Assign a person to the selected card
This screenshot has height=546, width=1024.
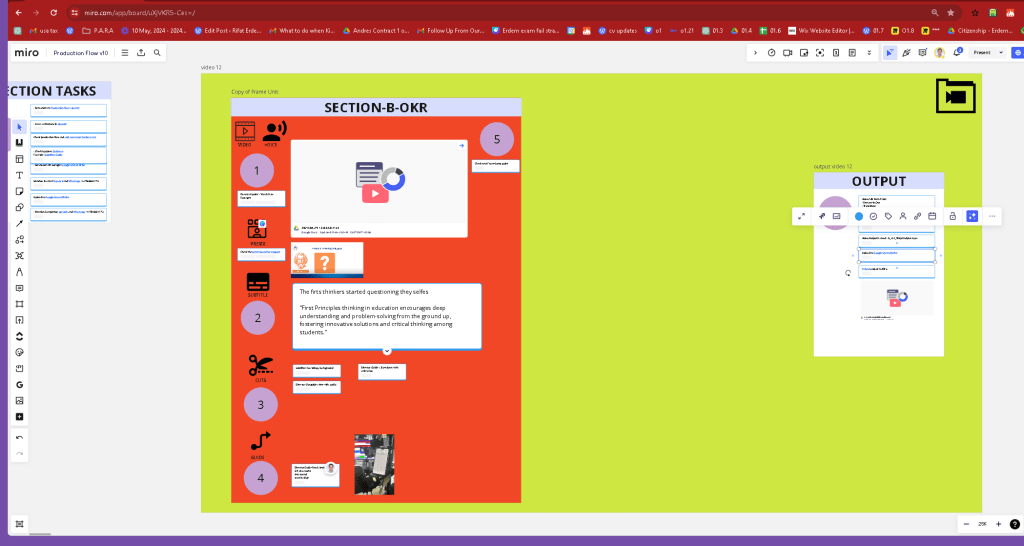pos(903,216)
